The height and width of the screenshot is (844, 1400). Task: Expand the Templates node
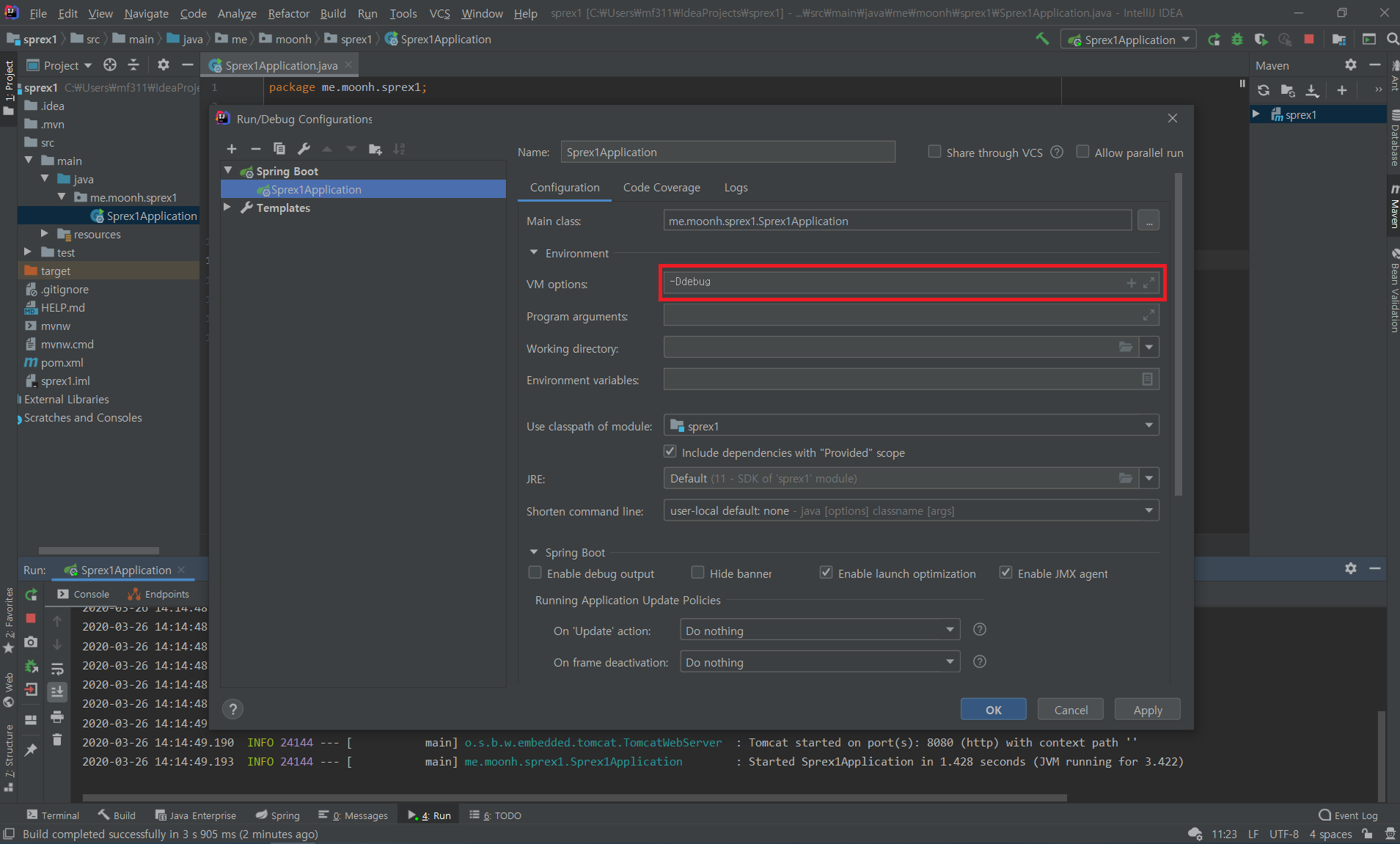tap(227, 208)
